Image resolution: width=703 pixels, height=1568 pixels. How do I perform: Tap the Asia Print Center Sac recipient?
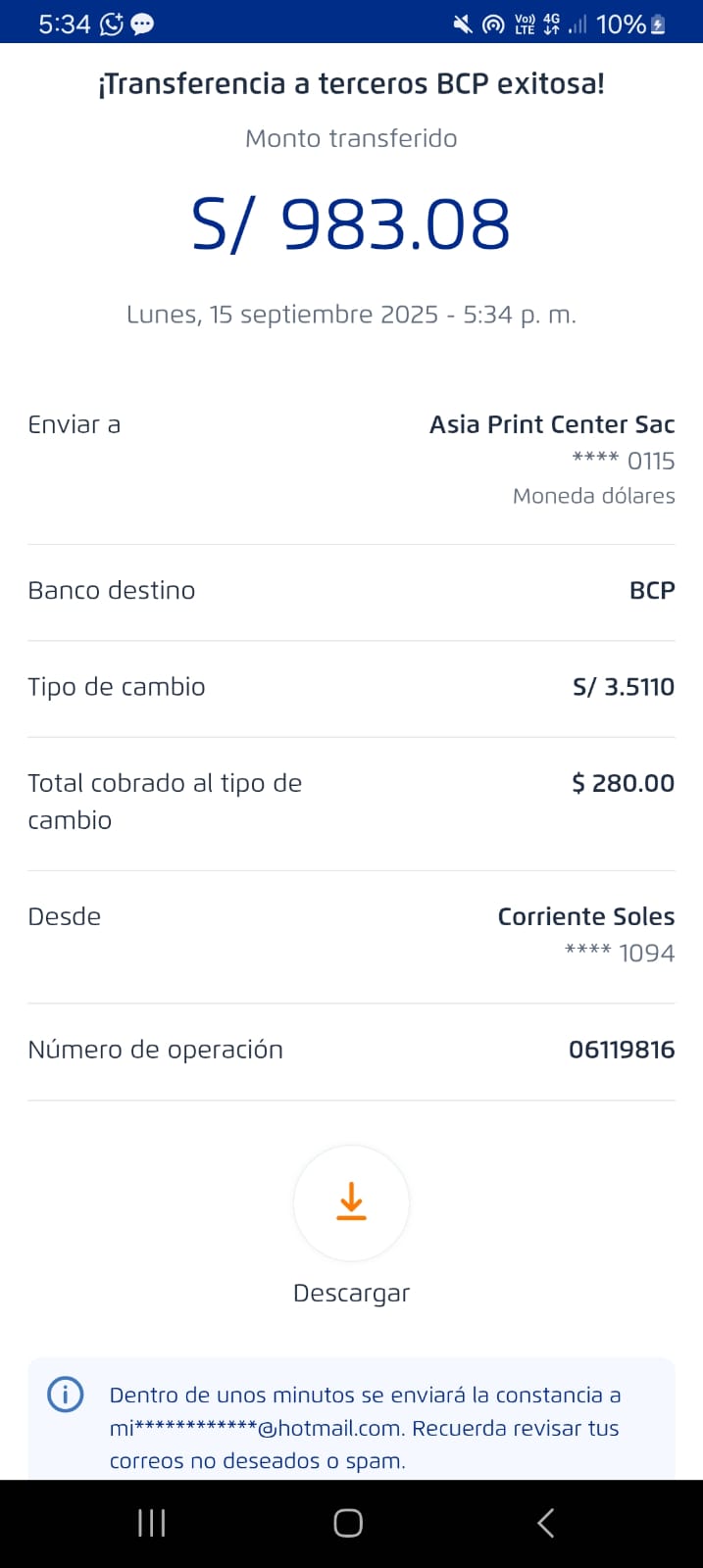tap(551, 424)
